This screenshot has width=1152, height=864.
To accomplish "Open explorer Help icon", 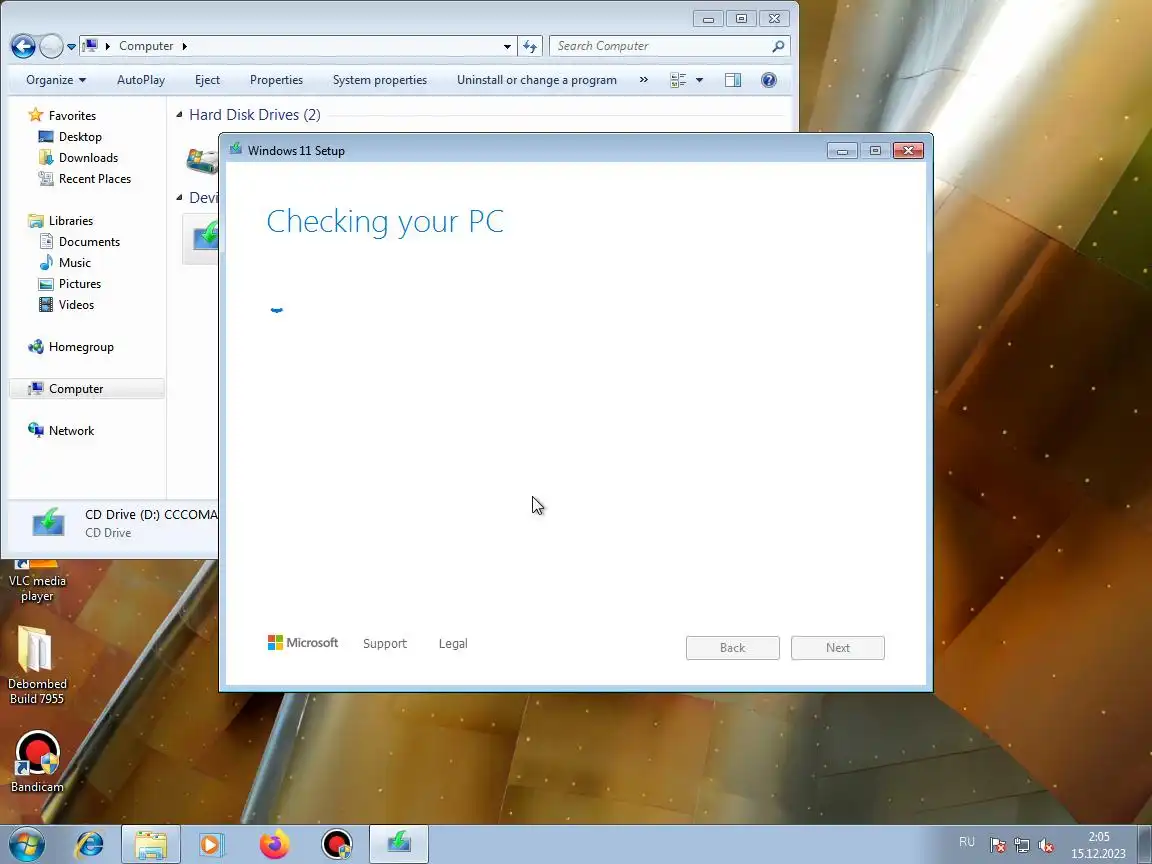I will (x=768, y=80).
